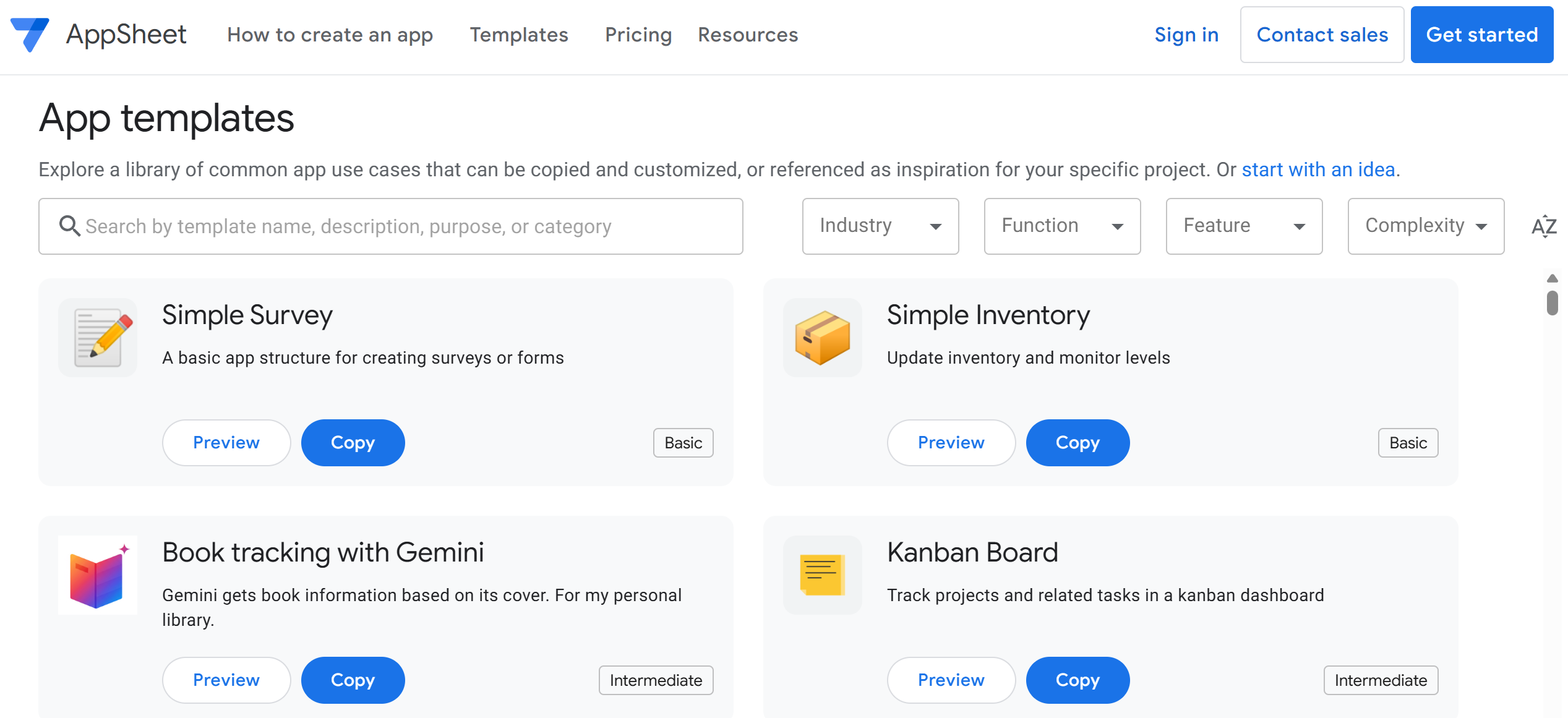The height and width of the screenshot is (718, 1568).
Task: Open the Pricing page
Action: pos(638,35)
